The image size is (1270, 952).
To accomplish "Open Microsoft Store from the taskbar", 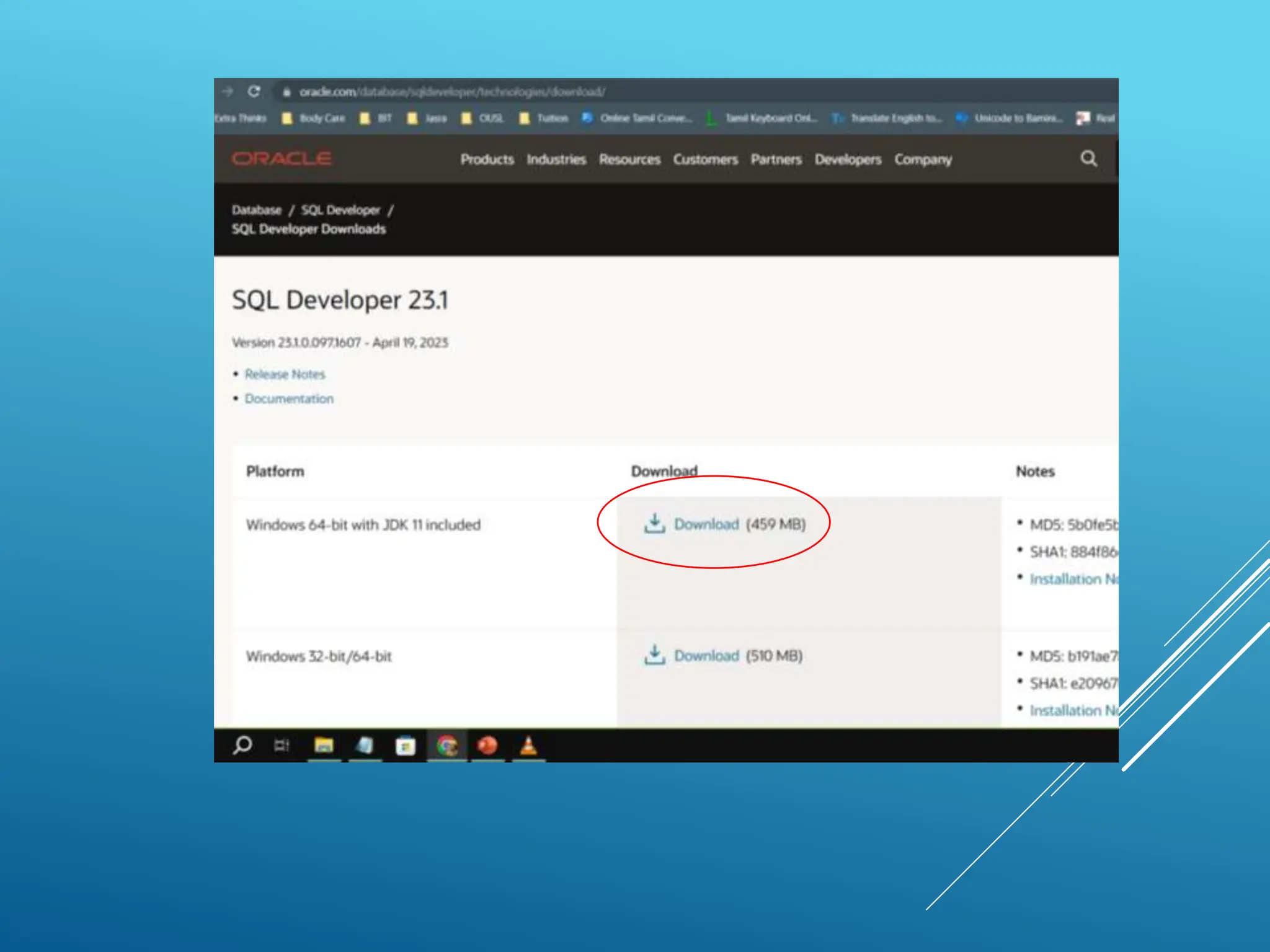I will pos(406,746).
